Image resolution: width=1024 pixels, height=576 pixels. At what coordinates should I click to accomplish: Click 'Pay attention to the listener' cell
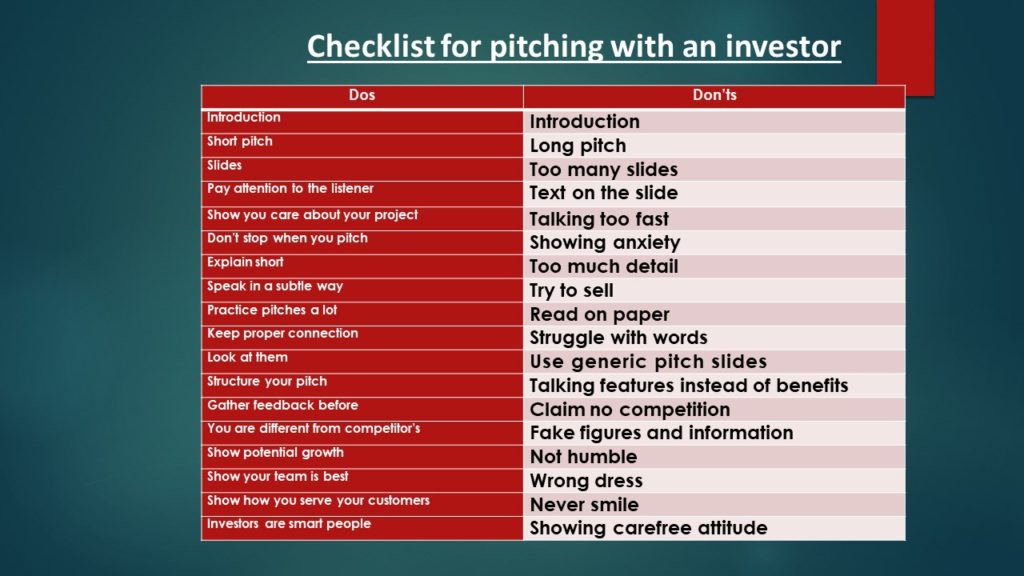coord(362,190)
